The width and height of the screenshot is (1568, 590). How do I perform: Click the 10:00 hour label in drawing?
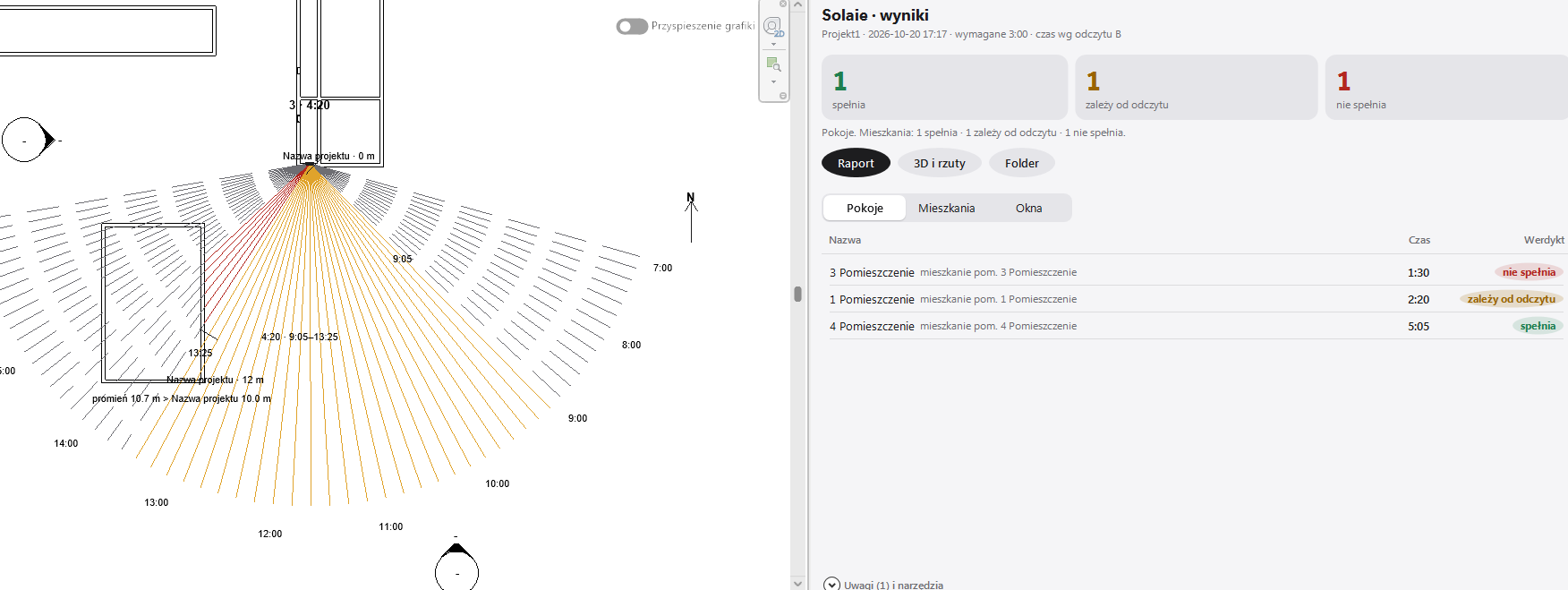pos(497,483)
